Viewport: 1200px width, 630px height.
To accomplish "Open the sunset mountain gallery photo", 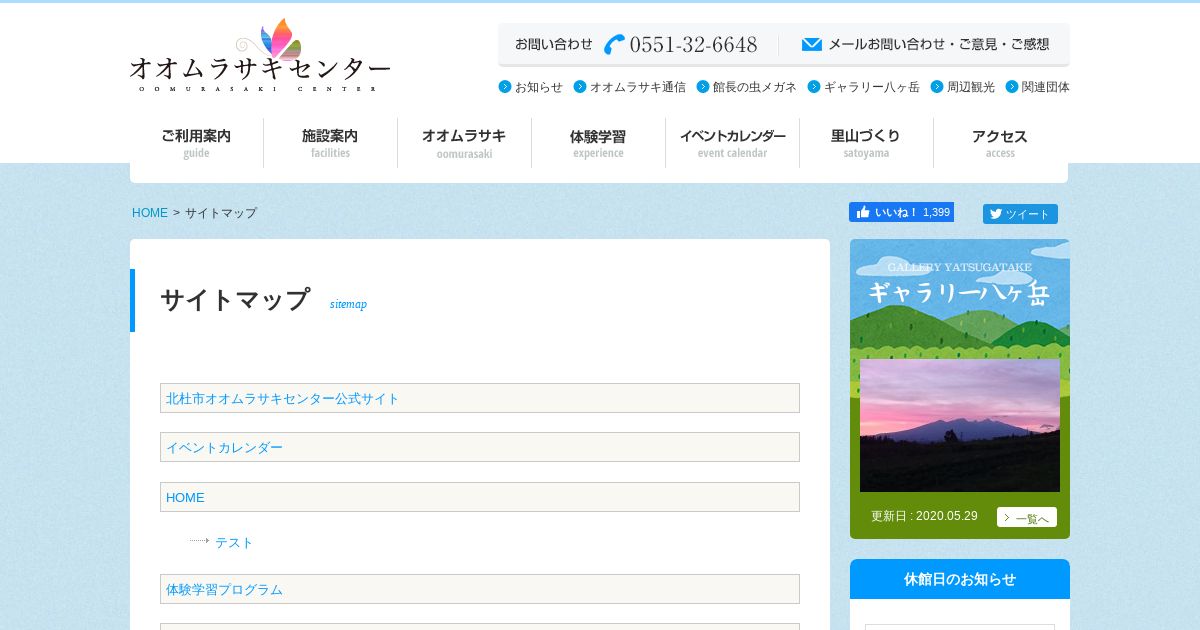I will 960,425.
